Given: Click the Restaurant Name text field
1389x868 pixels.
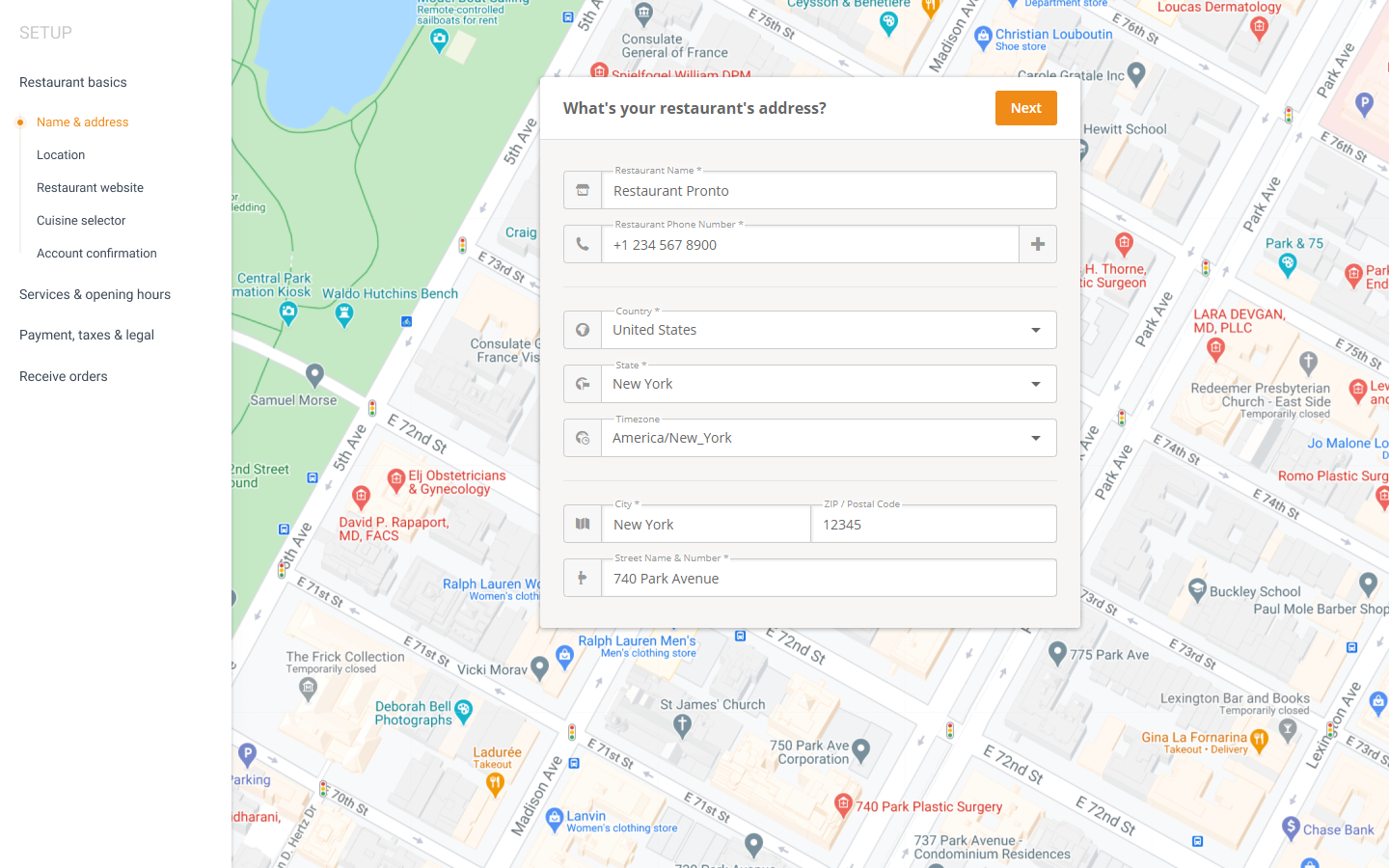Looking at the screenshot, I should coord(828,191).
